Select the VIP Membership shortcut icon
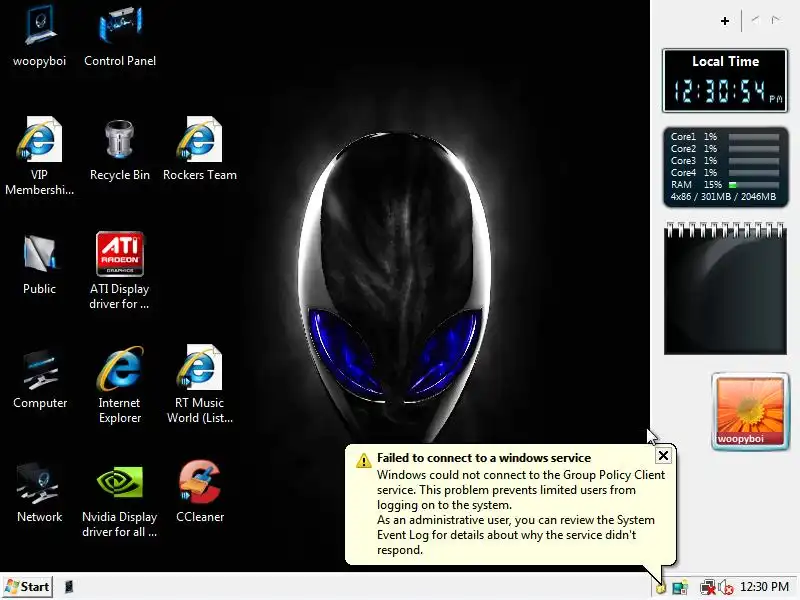Image resolution: width=800 pixels, height=600 pixels. pos(39,156)
